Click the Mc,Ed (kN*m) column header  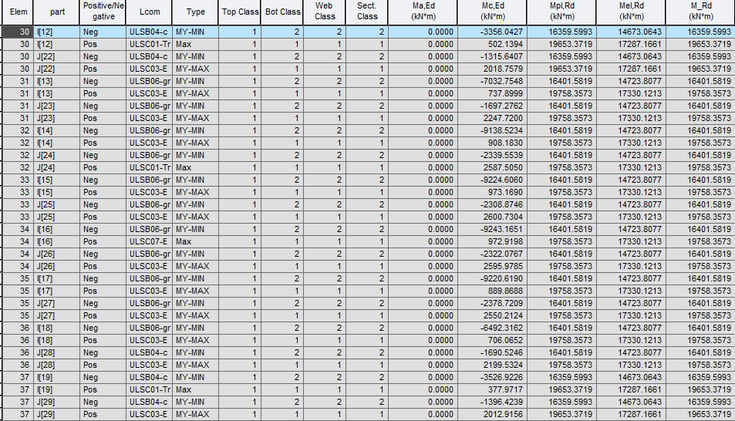point(492,12)
